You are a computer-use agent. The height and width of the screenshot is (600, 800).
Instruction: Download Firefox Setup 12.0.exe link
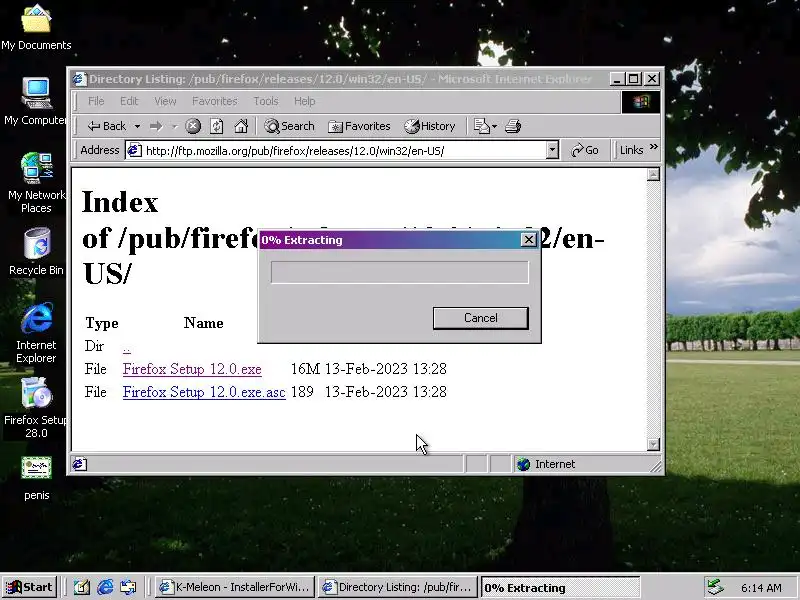point(192,369)
